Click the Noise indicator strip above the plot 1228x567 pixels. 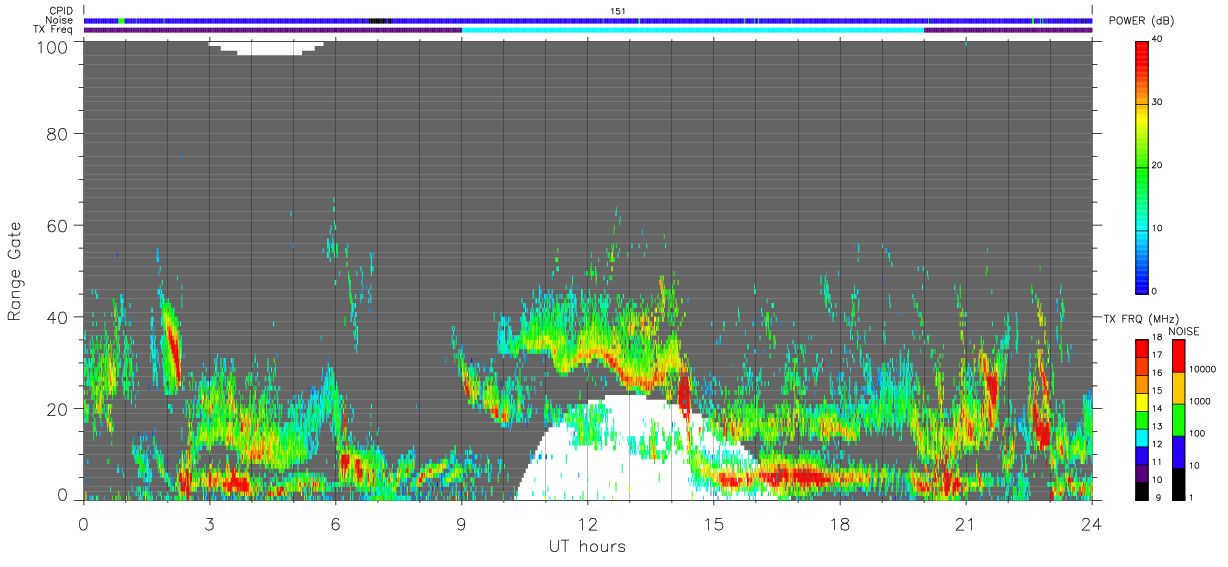point(588,21)
